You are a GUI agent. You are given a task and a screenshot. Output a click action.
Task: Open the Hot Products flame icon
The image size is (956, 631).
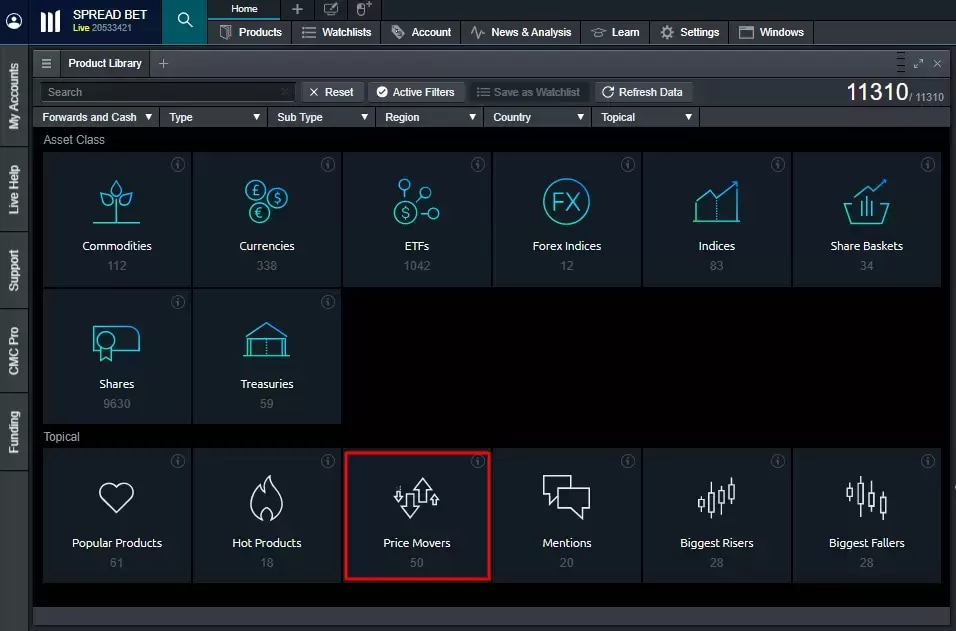coord(266,498)
